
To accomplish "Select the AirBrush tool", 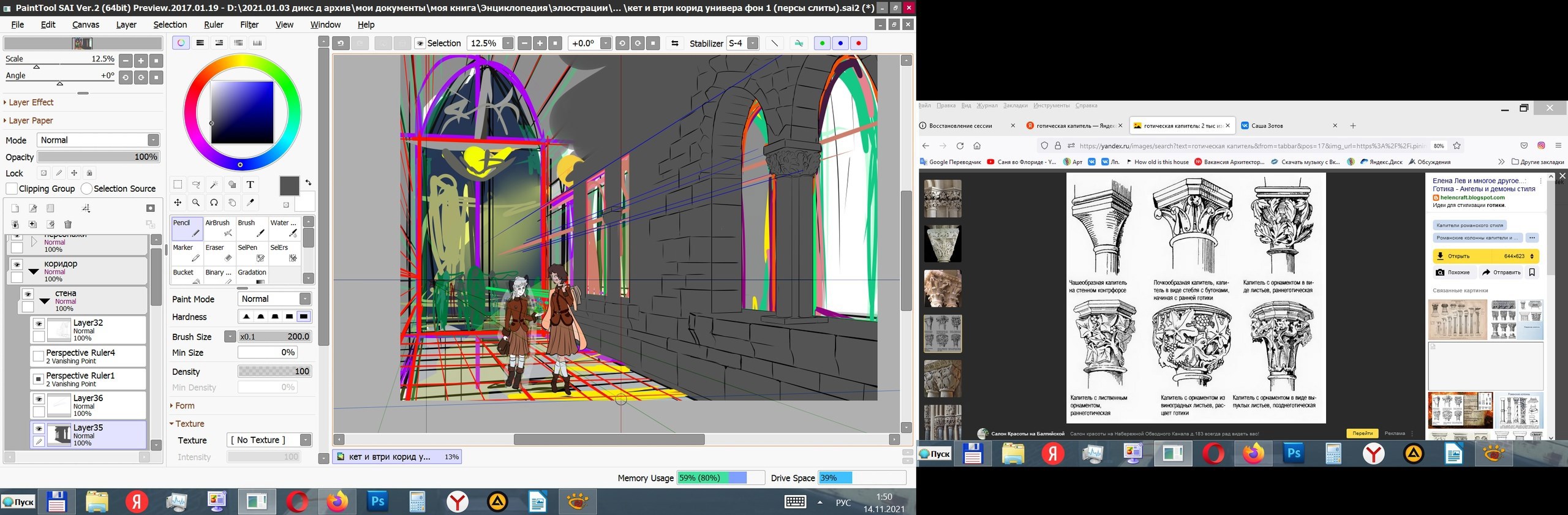I will coord(219,228).
